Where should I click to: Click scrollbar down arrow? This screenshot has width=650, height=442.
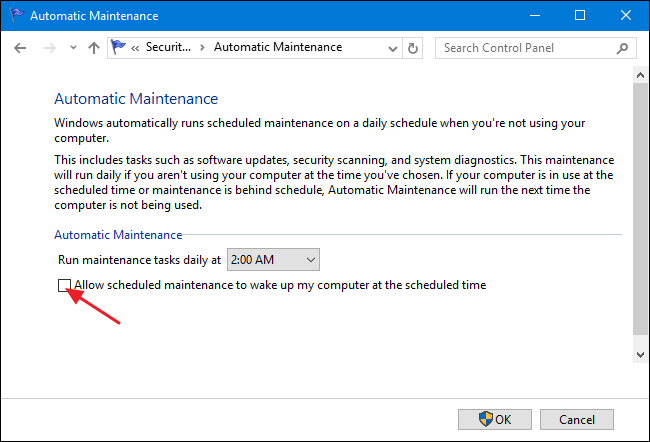[x=640, y=355]
